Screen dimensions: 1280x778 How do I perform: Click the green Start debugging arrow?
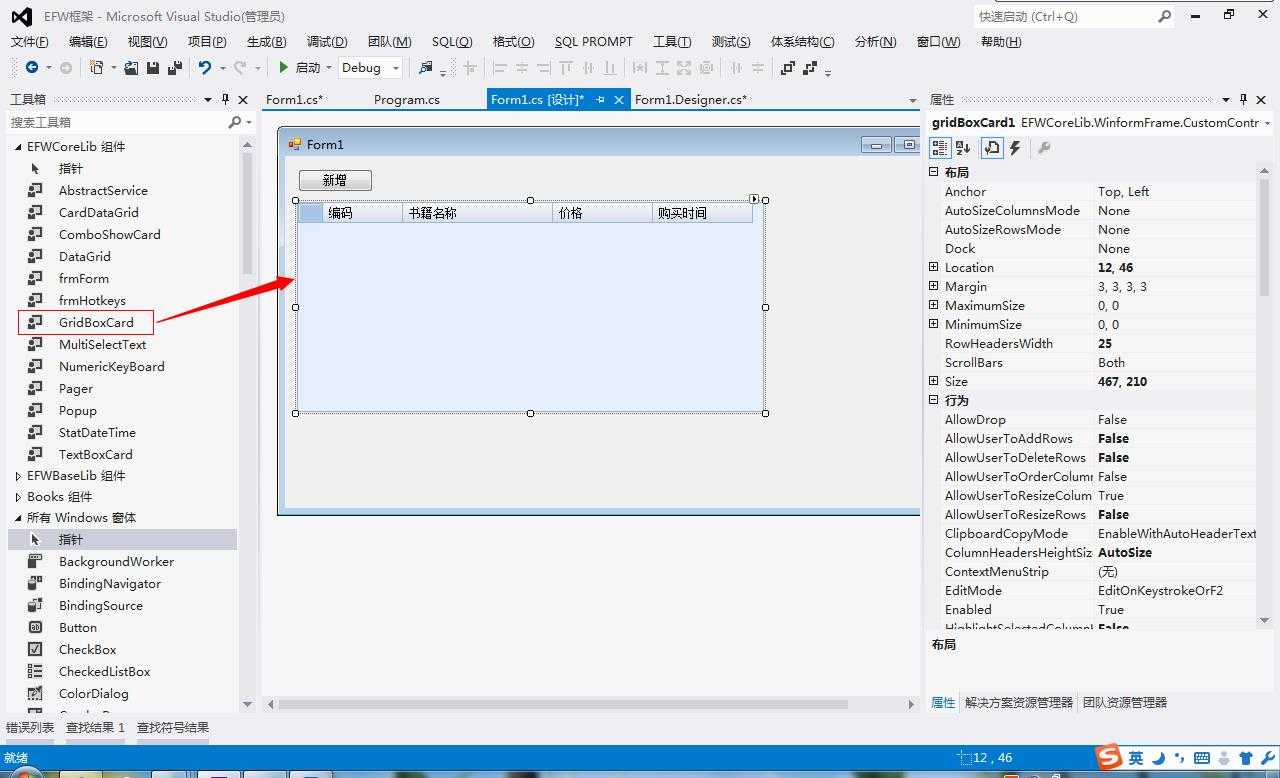(x=284, y=68)
